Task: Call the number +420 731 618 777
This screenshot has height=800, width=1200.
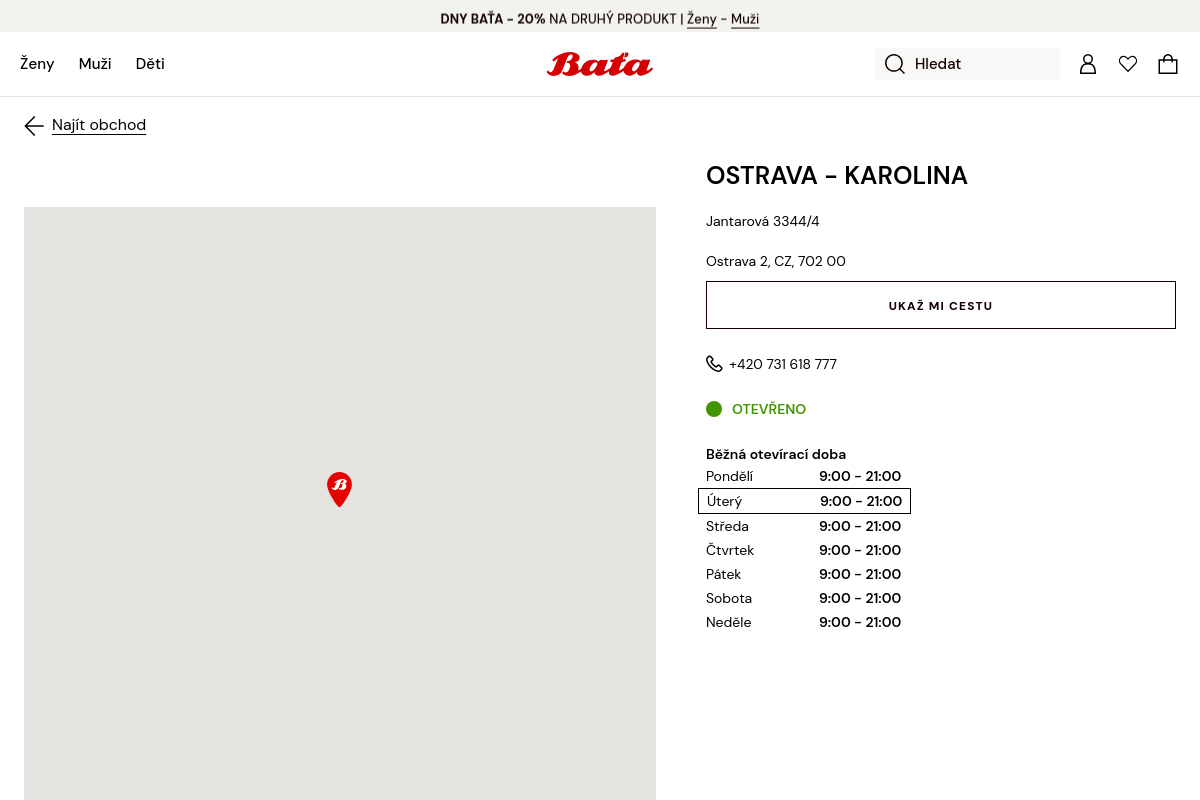Action: point(783,364)
